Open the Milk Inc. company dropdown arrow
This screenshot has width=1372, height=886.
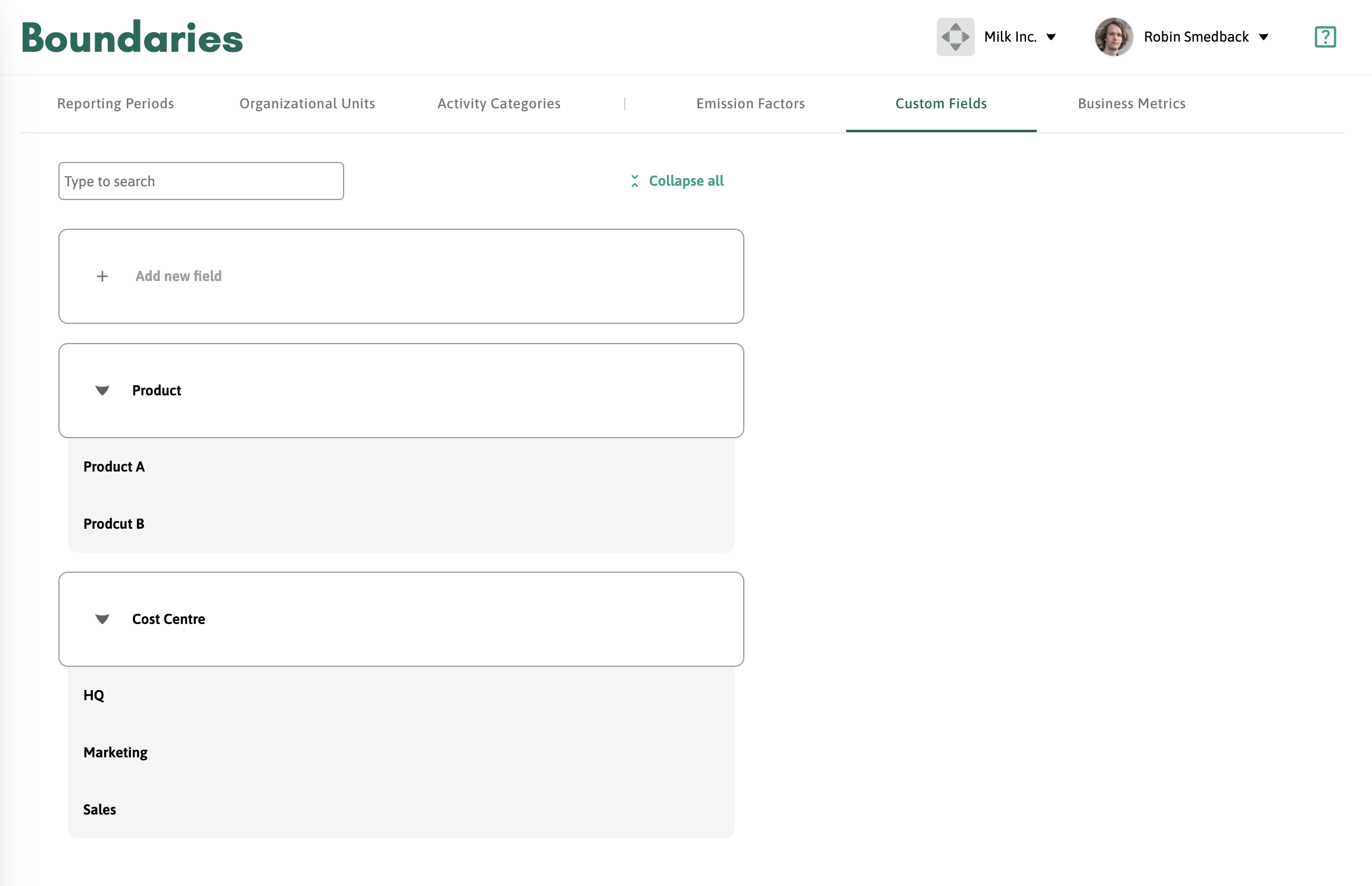point(1052,37)
